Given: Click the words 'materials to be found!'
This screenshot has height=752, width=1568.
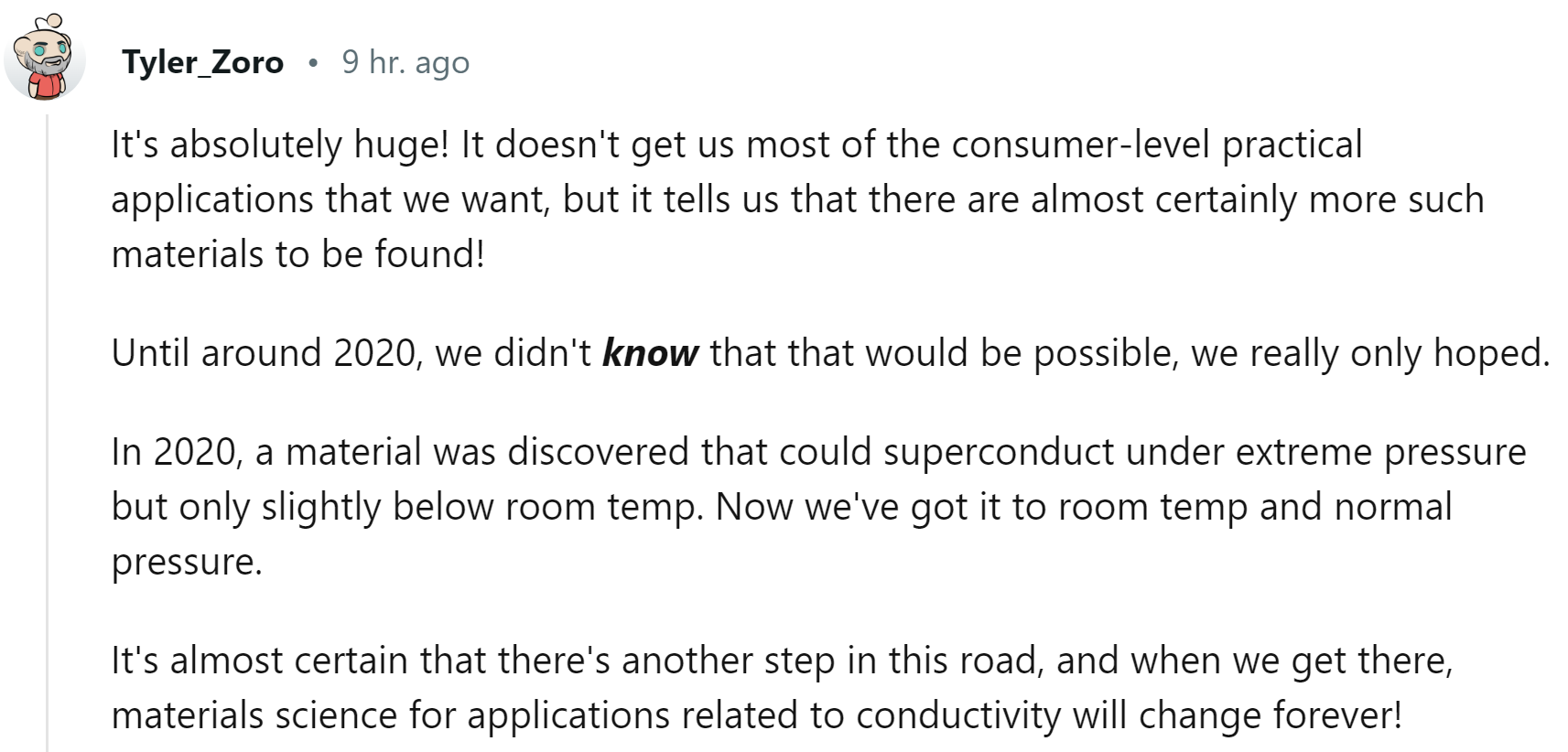Looking at the screenshot, I should point(297,254).
